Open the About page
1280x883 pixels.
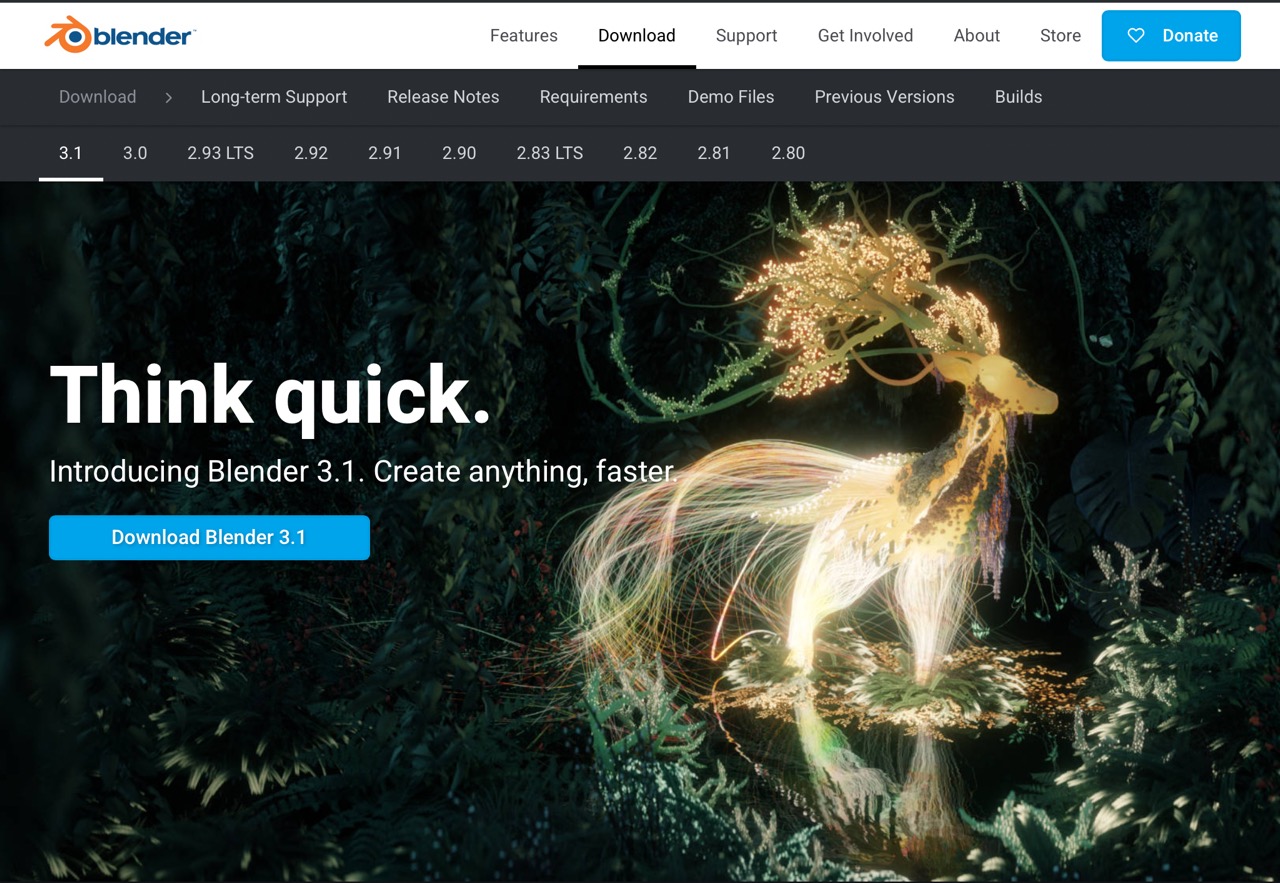977,35
